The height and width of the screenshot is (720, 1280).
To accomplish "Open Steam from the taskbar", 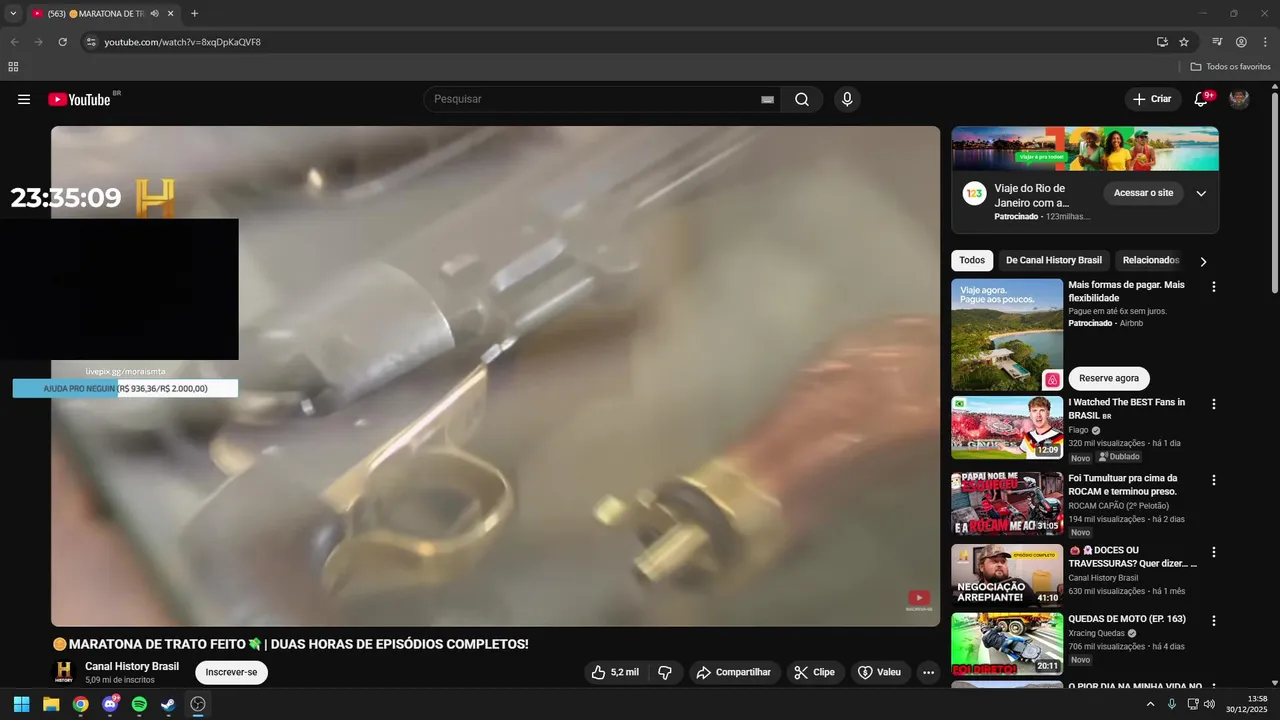I will 168,704.
